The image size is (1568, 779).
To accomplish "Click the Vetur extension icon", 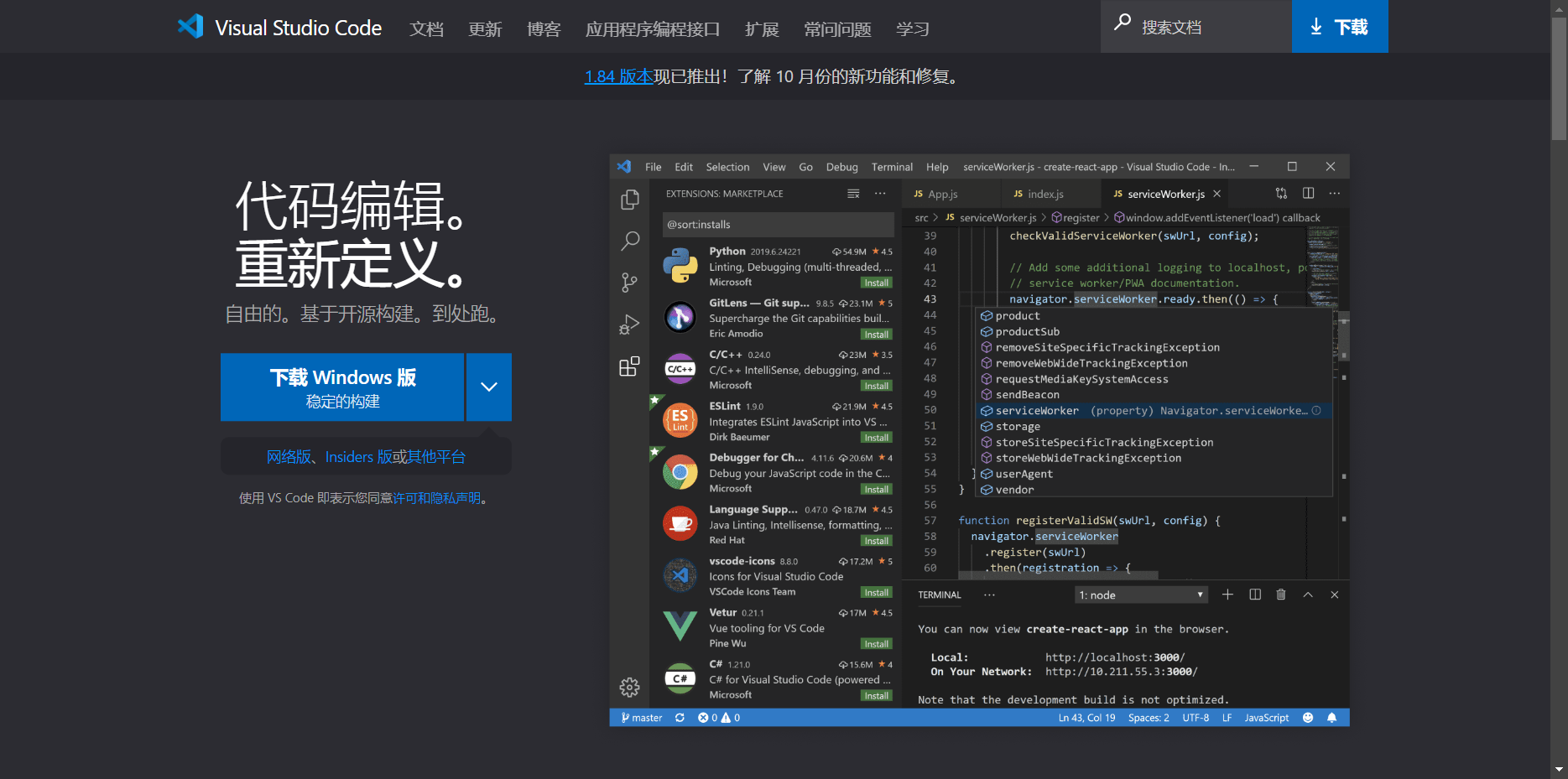I will [x=680, y=626].
